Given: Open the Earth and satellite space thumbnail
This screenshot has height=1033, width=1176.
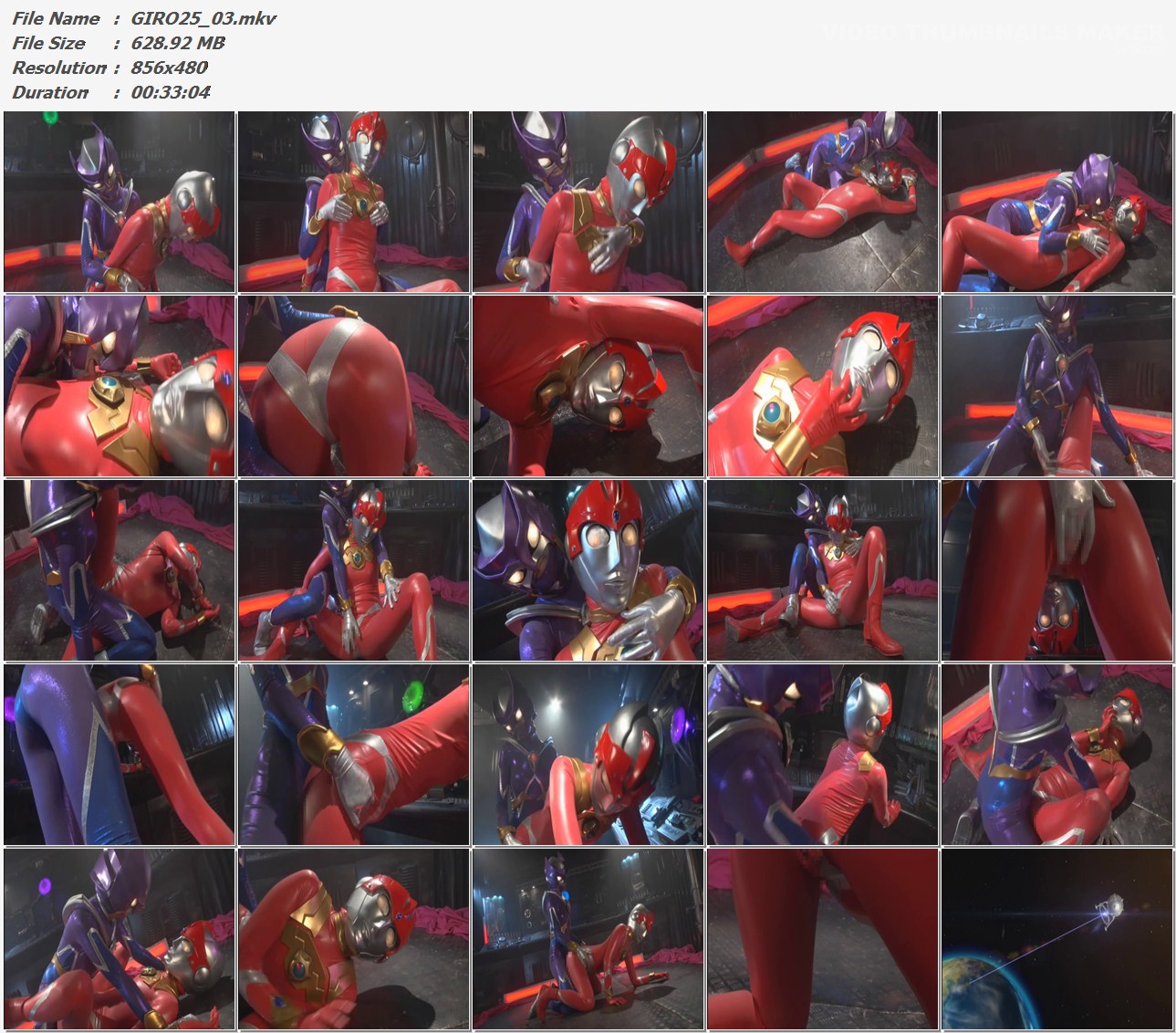Looking at the screenshot, I should pos(1056,939).
